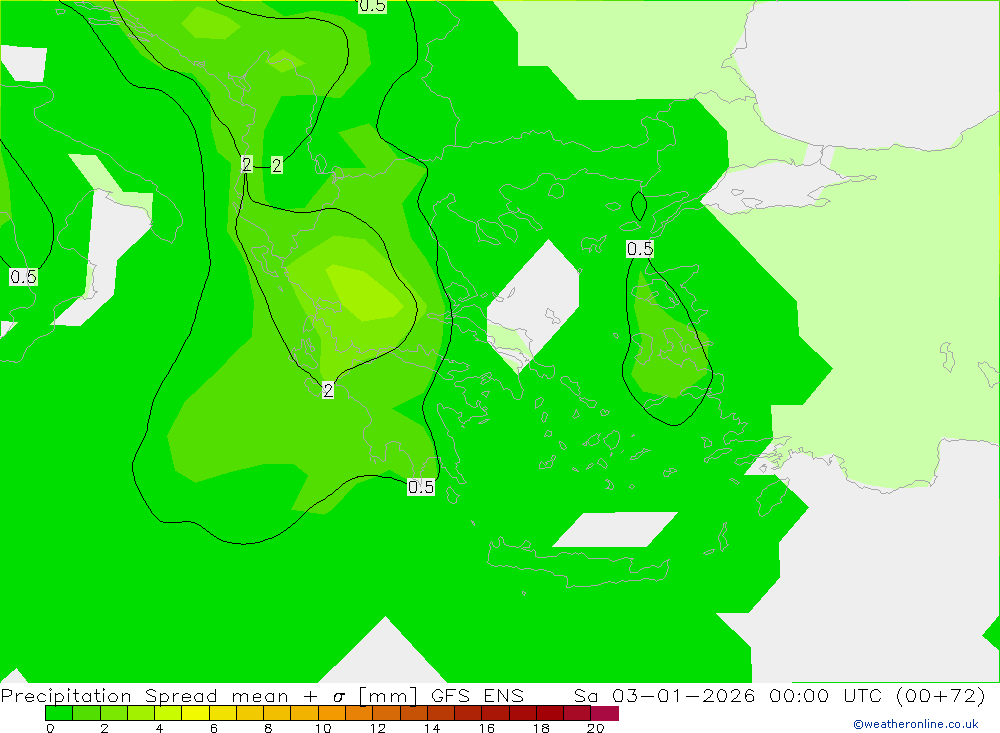Click the '20' legend scale number
The image size is (1000, 733).
point(596,728)
